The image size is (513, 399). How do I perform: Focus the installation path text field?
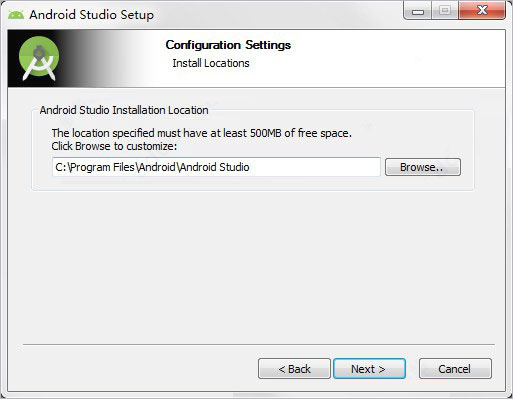tap(216, 167)
